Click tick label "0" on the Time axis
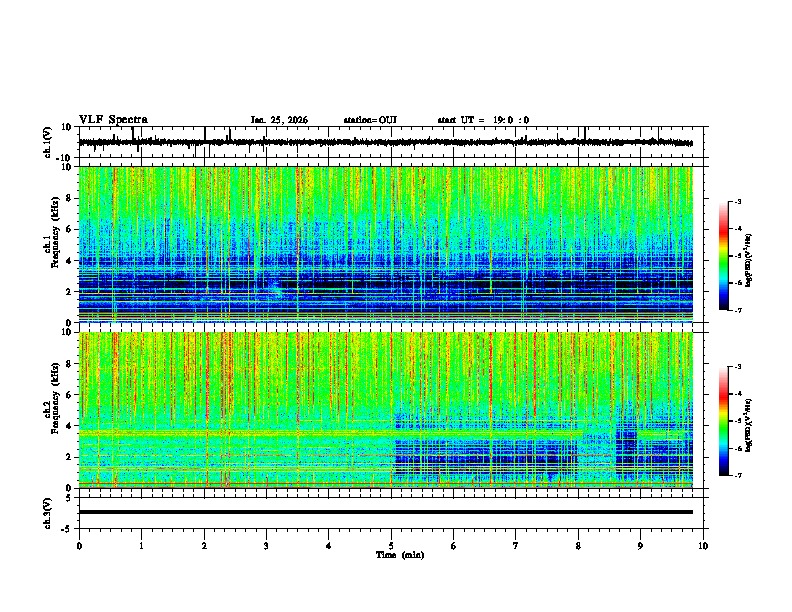This screenshot has width=792, height=612. point(79,546)
